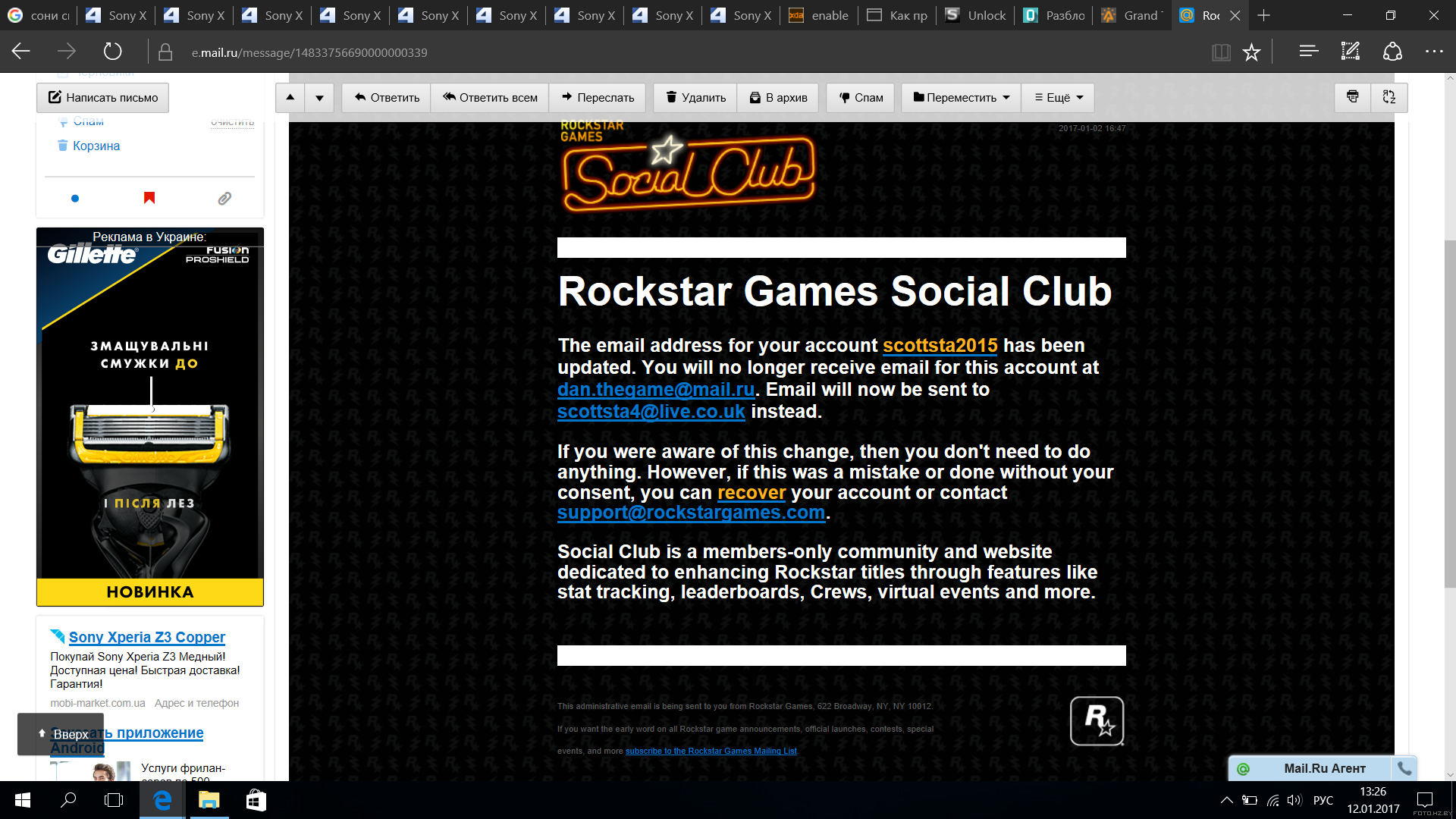The width and height of the screenshot is (1456, 819).
Task: Open the Edge more options ellipsis
Action: (1434, 52)
